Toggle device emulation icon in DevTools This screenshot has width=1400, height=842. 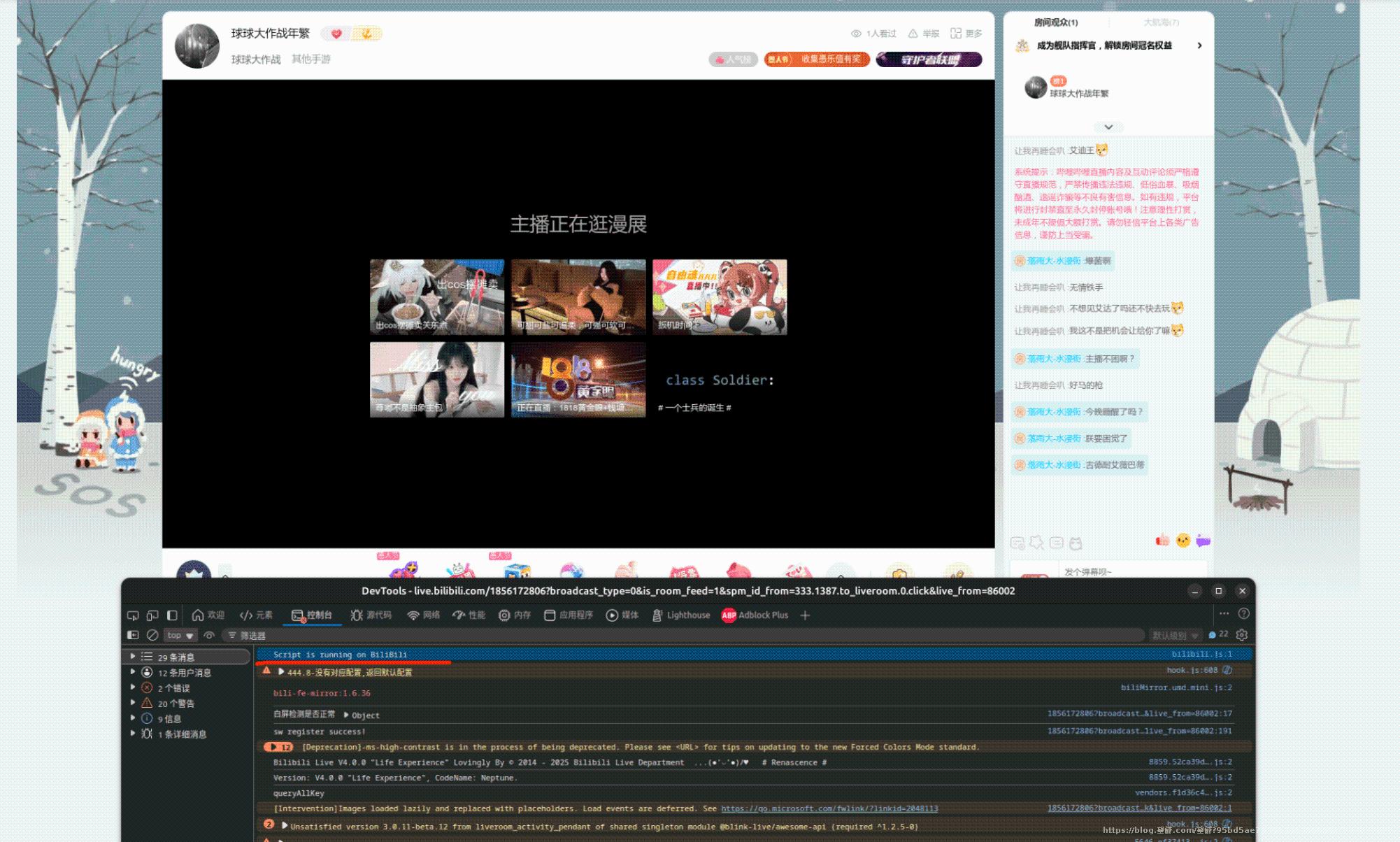(x=152, y=615)
